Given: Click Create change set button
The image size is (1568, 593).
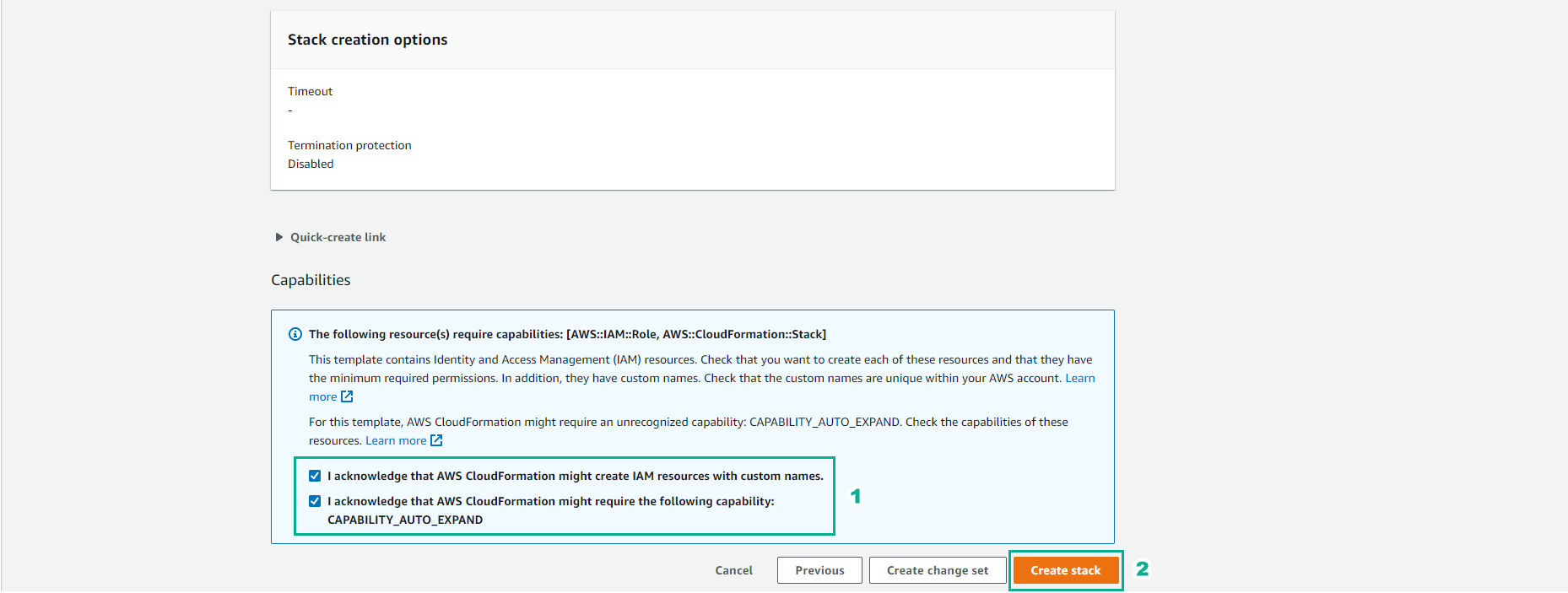Looking at the screenshot, I should tap(938, 570).
